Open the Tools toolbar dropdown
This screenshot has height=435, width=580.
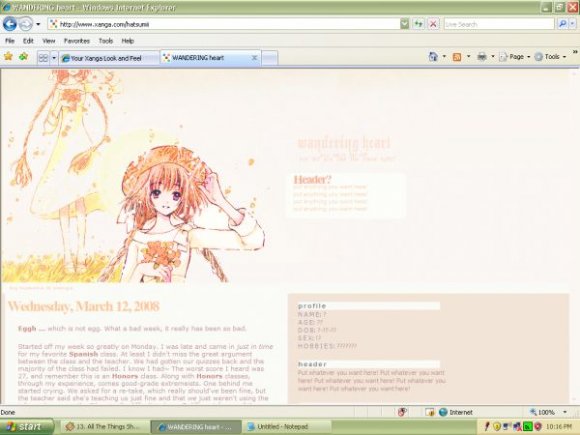[550, 57]
